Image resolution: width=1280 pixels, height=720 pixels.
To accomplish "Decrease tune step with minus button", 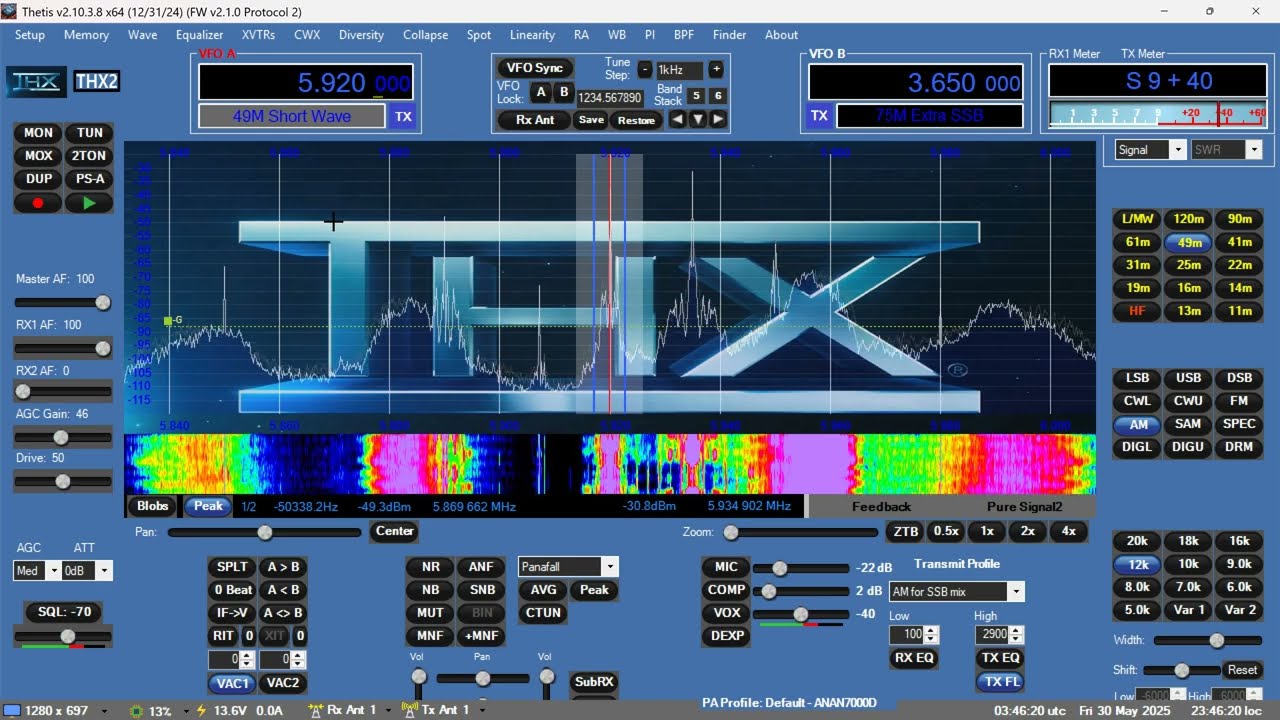I will [644, 70].
